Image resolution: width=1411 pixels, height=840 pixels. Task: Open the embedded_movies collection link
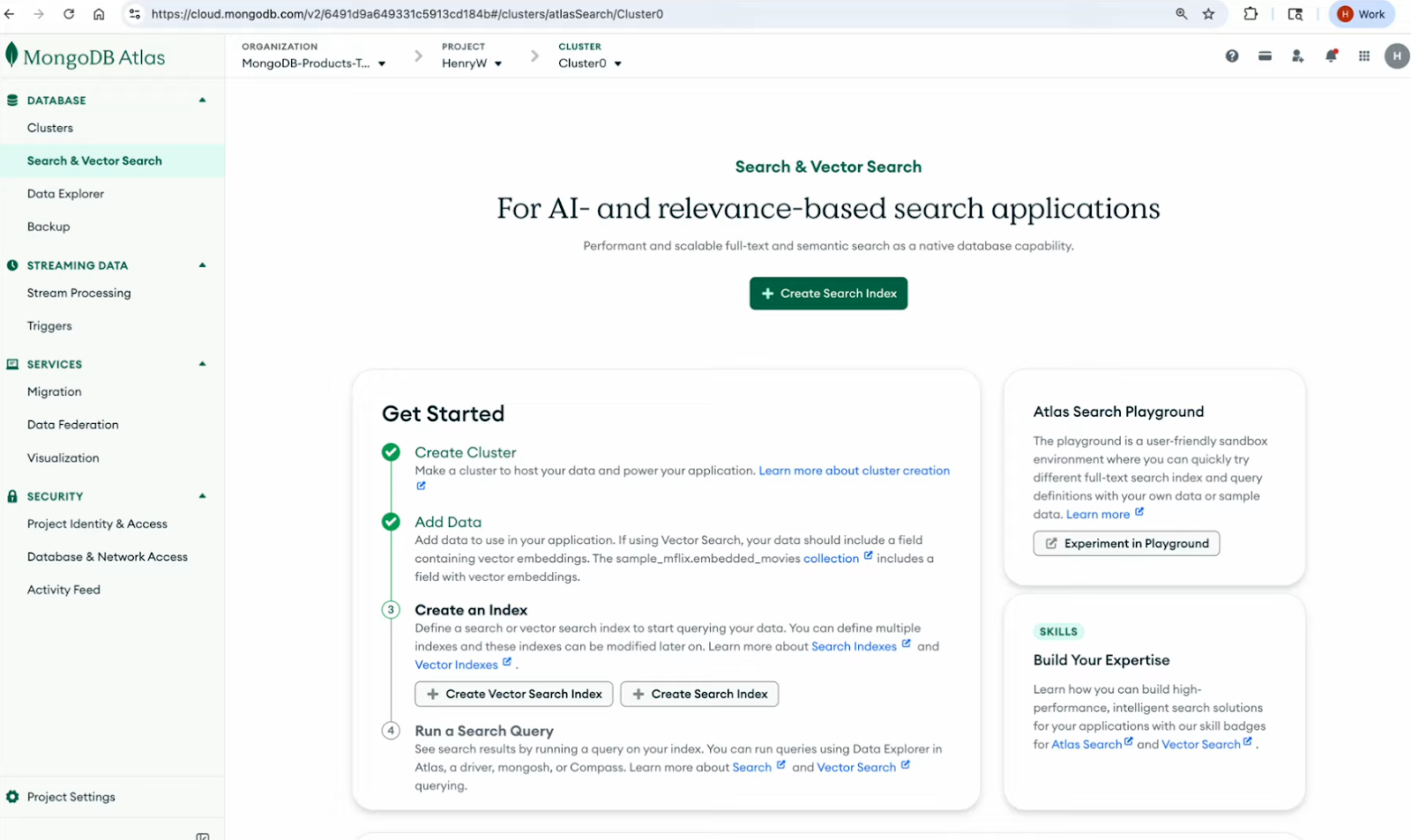tap(832, 559)
